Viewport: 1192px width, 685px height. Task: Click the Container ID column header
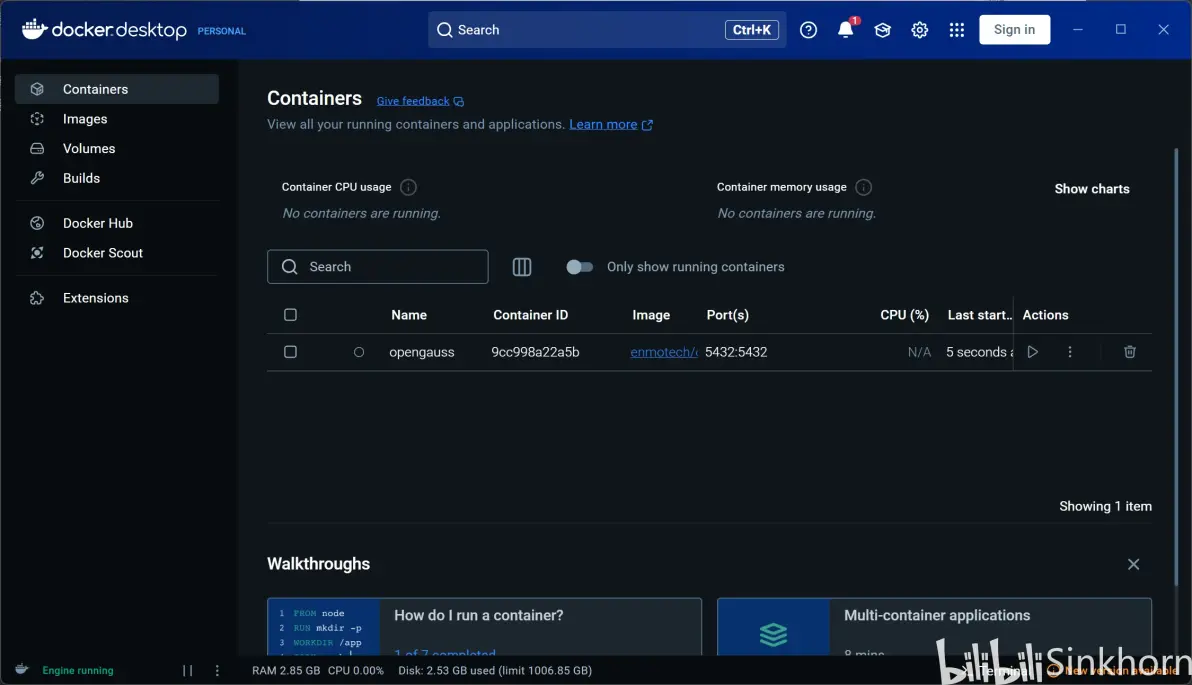coord(531,315)
